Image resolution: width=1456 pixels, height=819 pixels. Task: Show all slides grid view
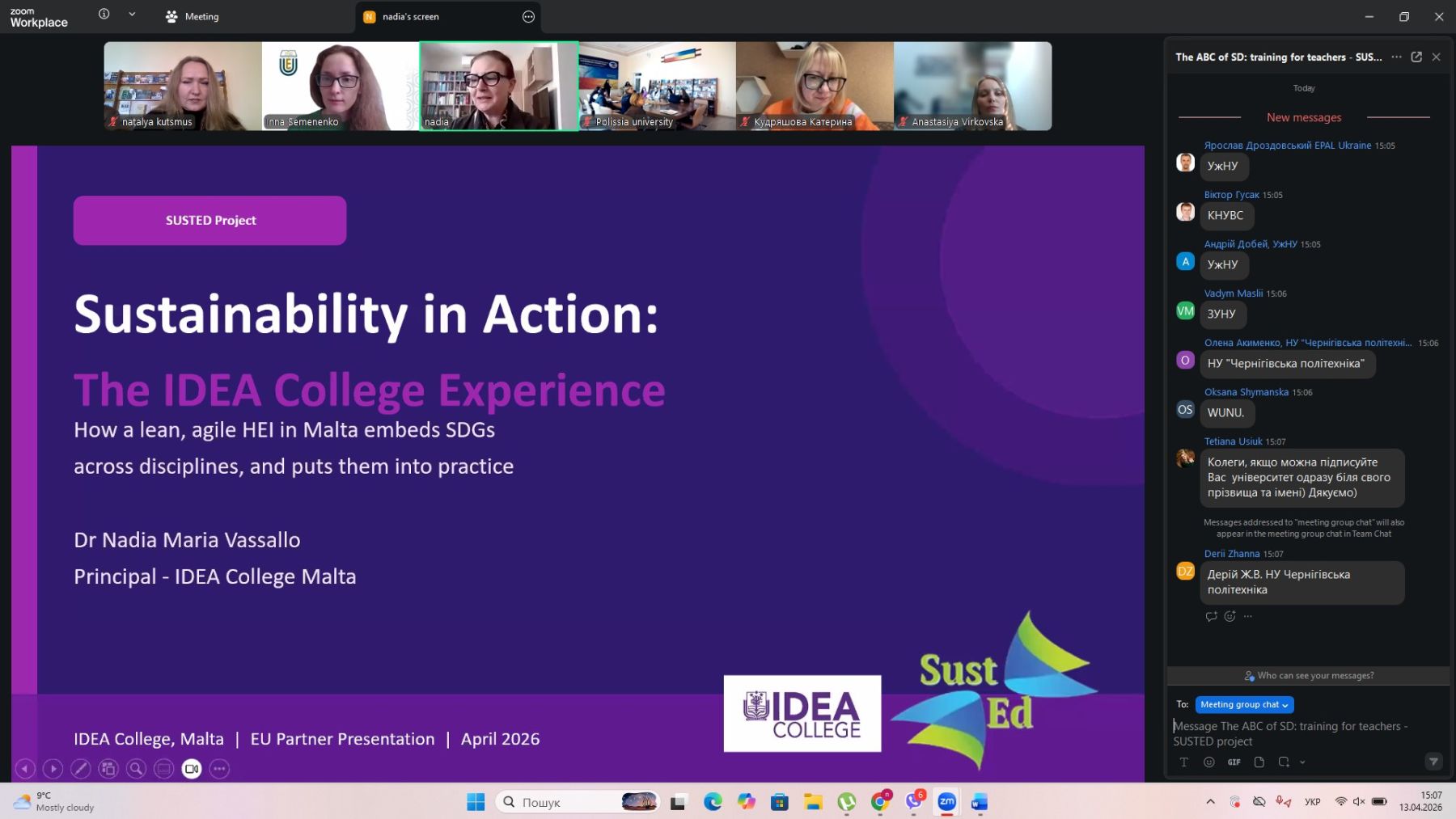(108, 769)
